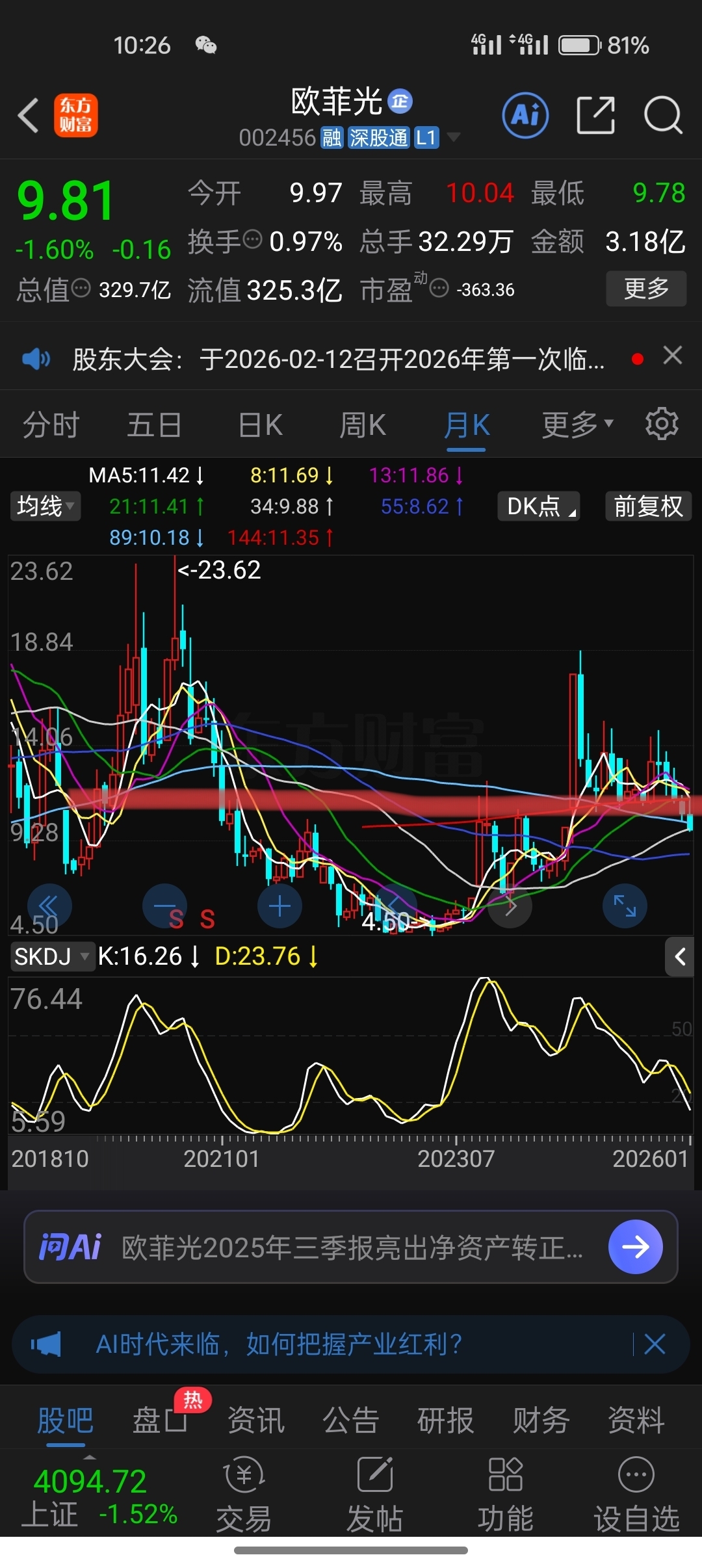This screenshot has width=702, height=1568.
Task: Open the search magnifier icon
Action: (663, 115)
